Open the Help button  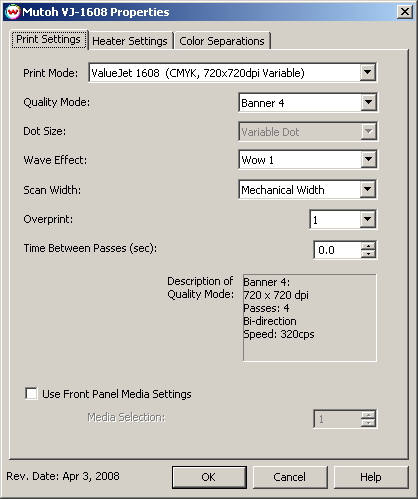tap(371, 477)
